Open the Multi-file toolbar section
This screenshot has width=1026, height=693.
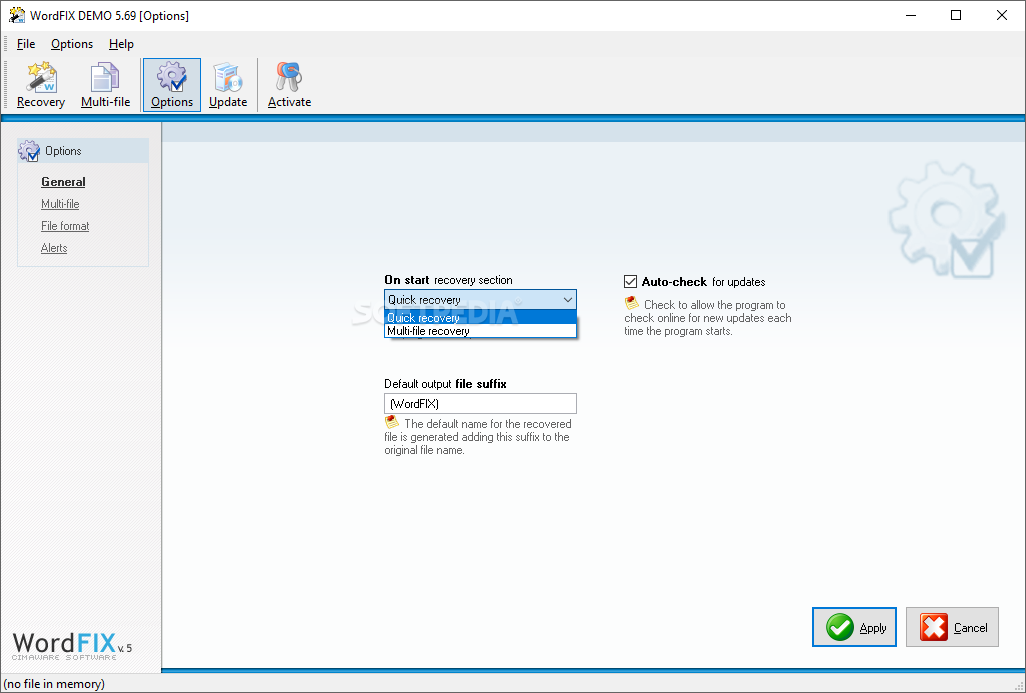(105, 85)
